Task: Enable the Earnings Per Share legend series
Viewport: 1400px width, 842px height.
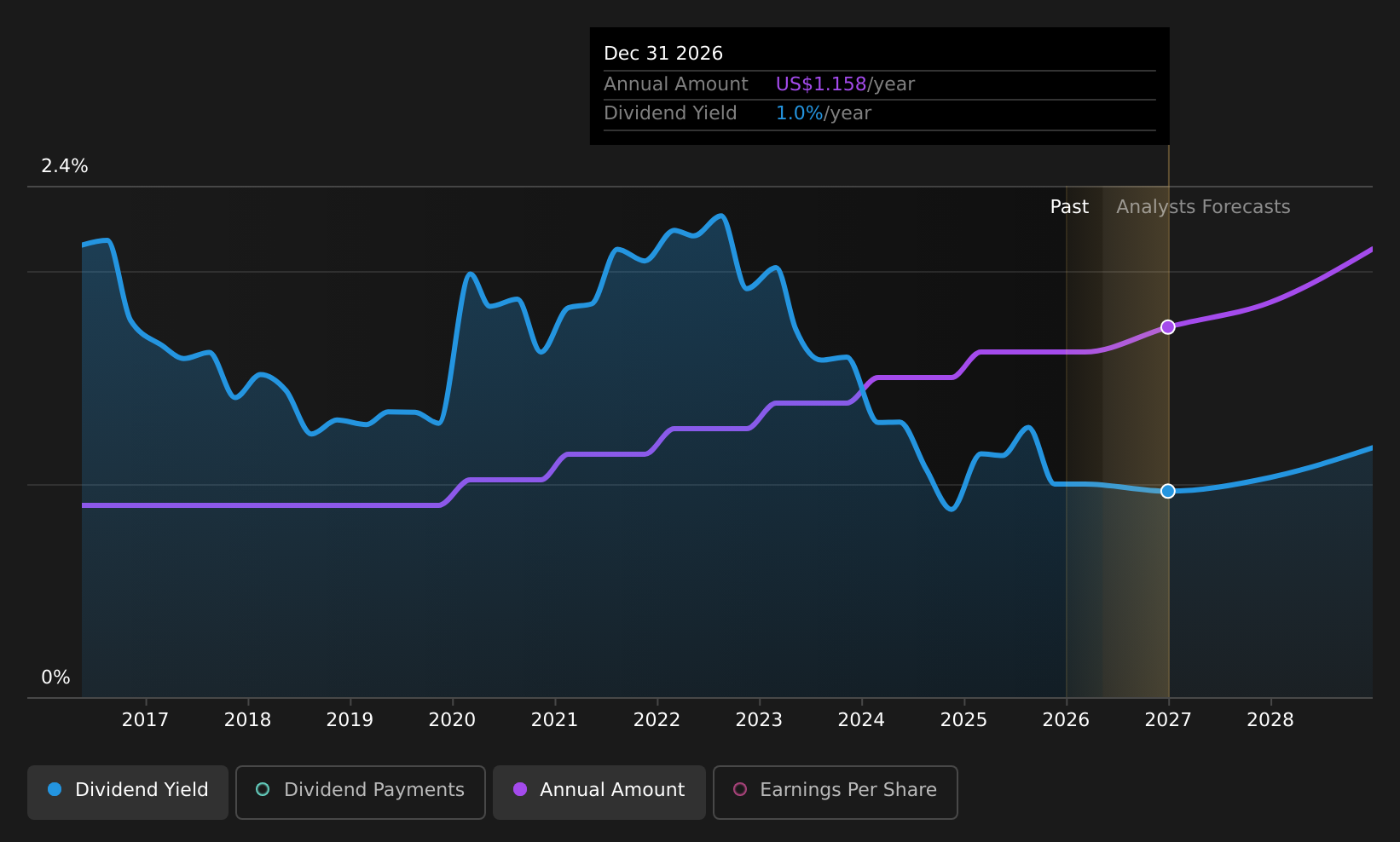Action: tap(836, 792)
